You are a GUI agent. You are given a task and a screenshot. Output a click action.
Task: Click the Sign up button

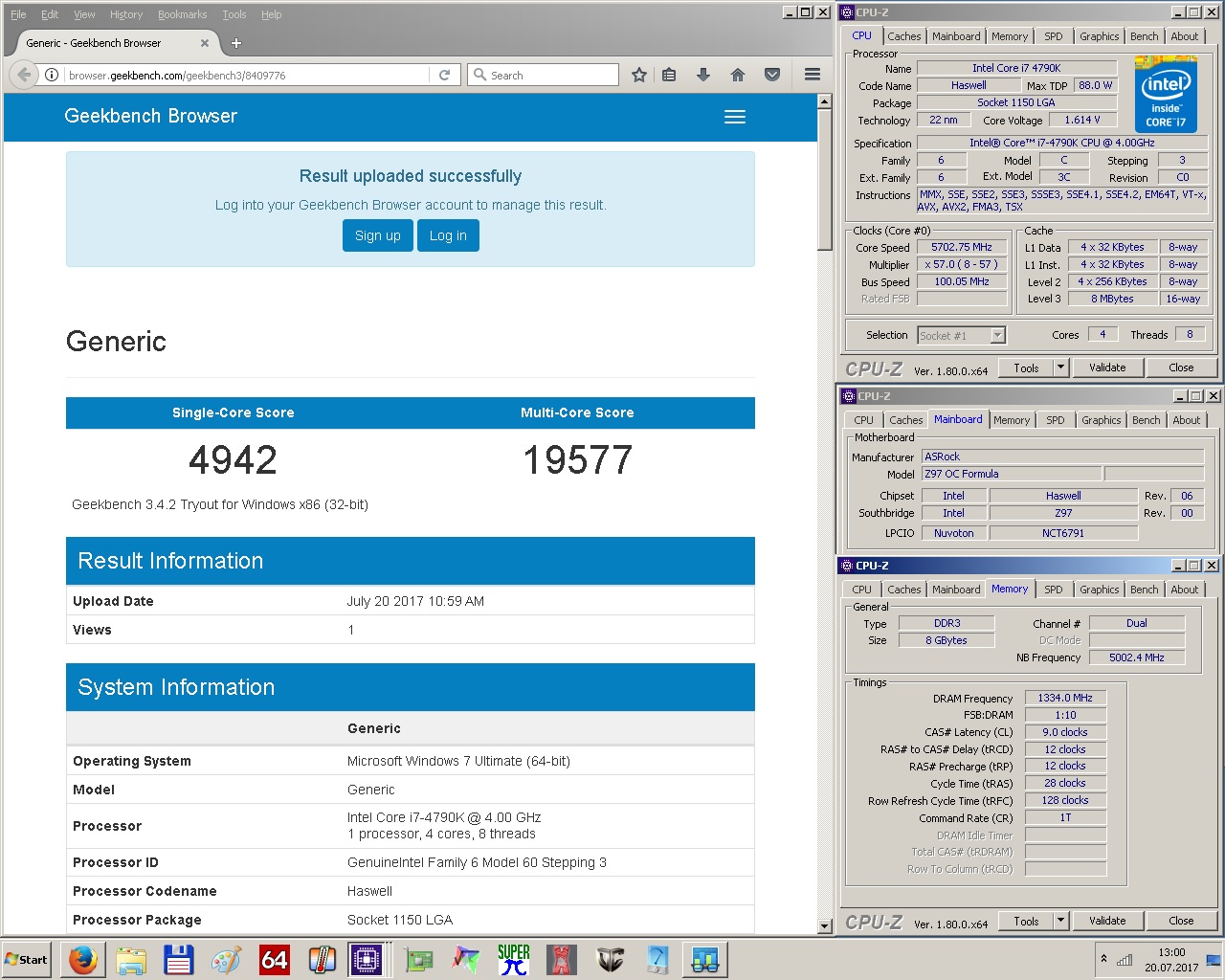[x=378, y=235]
